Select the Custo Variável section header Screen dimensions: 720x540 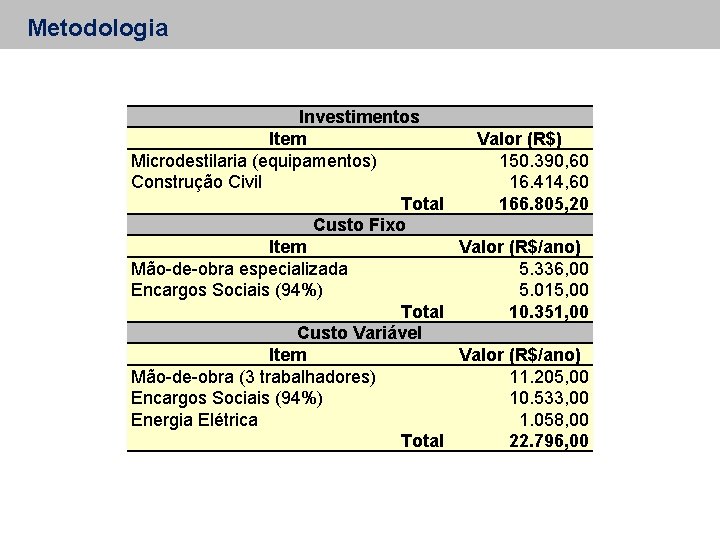tap(359, 332)
